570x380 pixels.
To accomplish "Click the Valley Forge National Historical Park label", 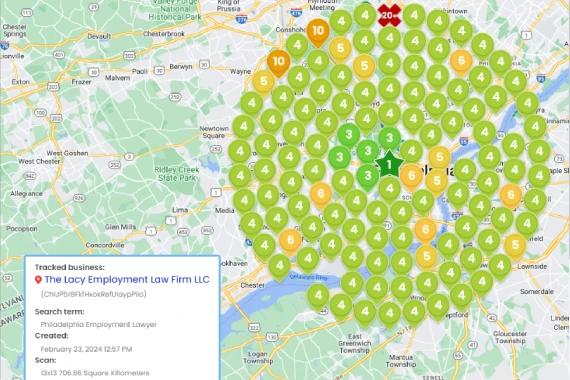I will coord(175,10).
